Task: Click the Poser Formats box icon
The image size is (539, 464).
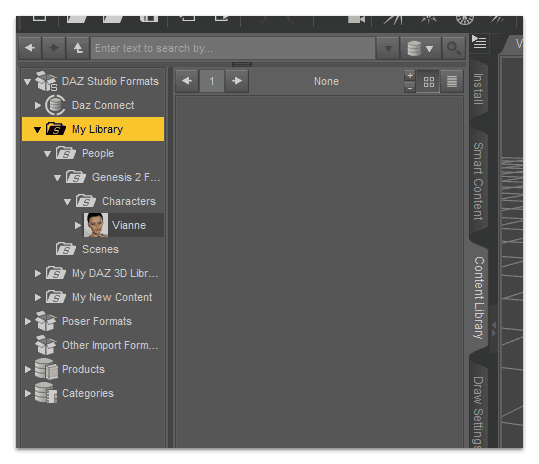Action: [46, 321]
